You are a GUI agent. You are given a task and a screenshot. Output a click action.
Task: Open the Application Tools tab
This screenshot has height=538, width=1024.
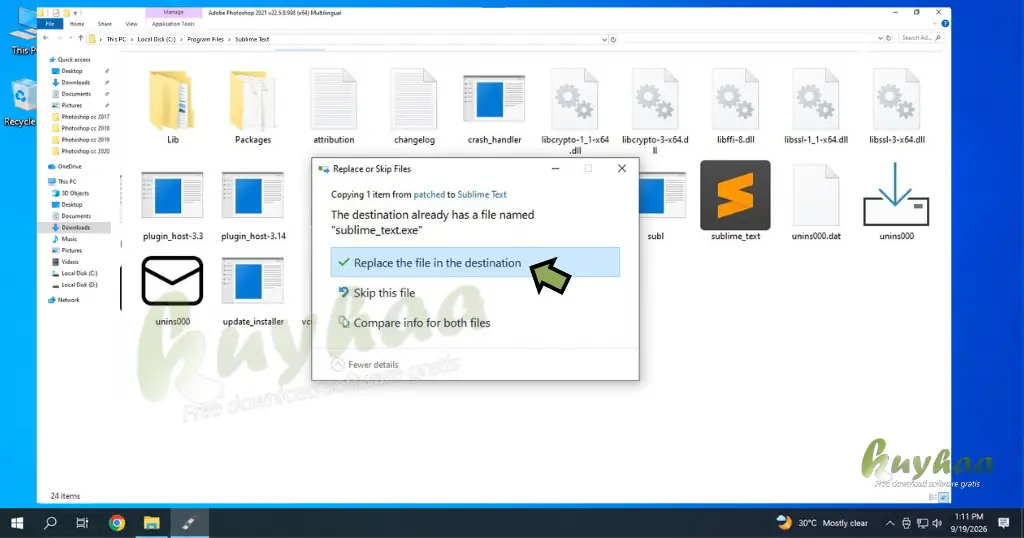pos(173,24)
